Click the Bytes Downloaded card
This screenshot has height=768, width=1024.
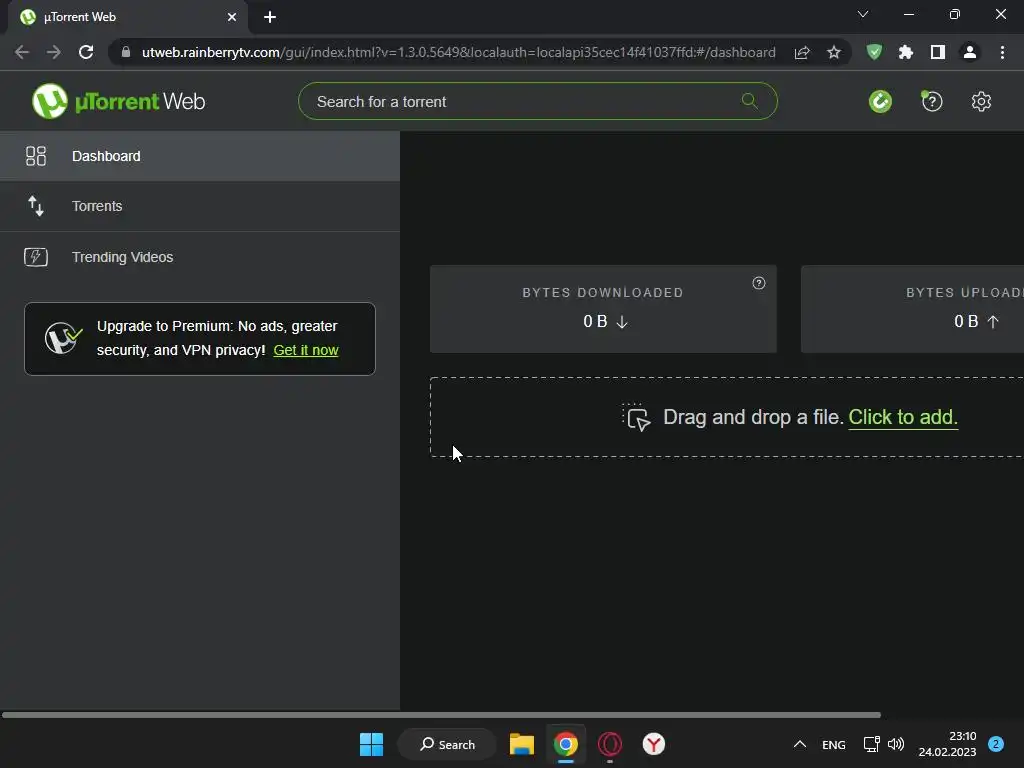(x=603, y=309)
